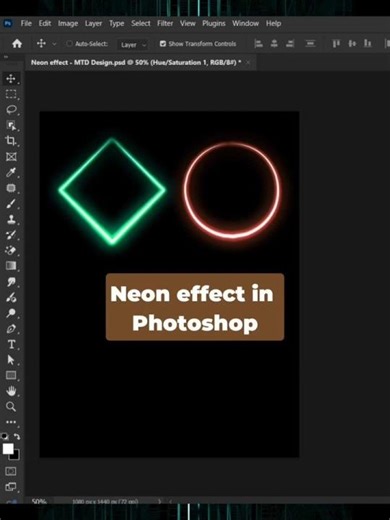Open the Select menu

141,23
